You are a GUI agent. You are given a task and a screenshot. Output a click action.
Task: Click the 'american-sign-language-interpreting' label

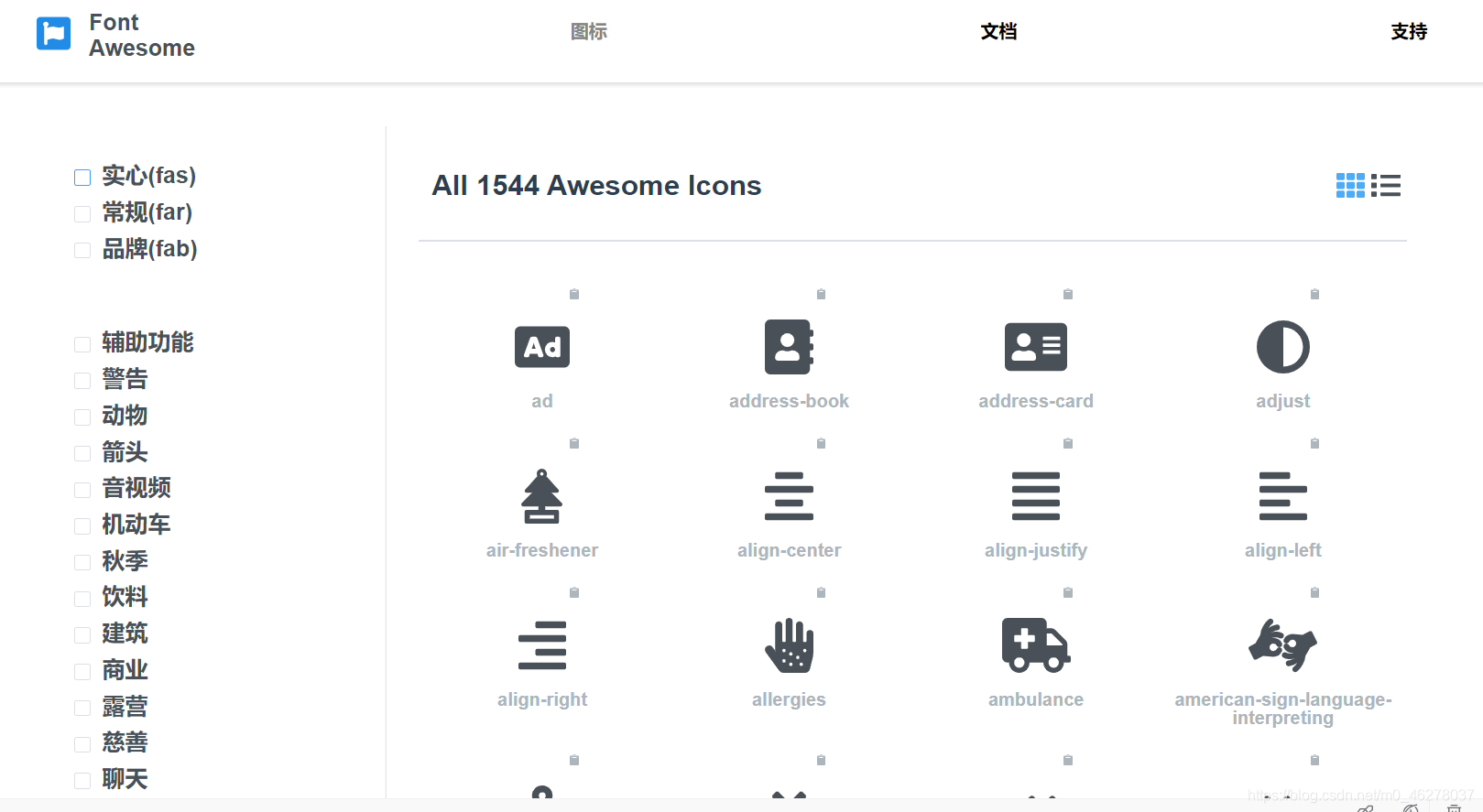click(x=1283, y=709)
